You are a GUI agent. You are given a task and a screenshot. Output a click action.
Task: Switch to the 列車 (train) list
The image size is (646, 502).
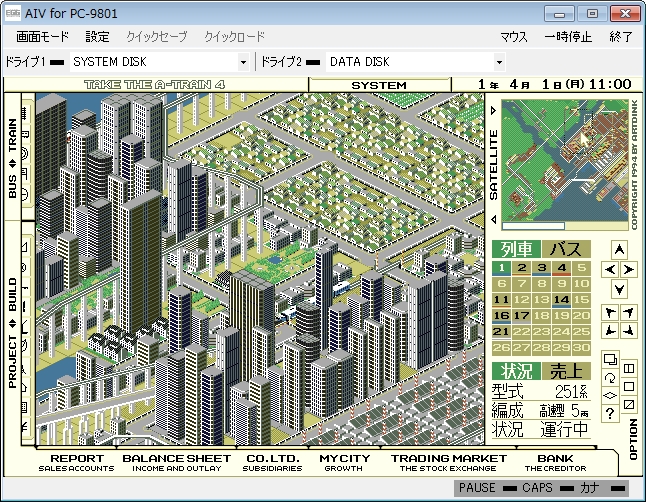pos(516,249)
